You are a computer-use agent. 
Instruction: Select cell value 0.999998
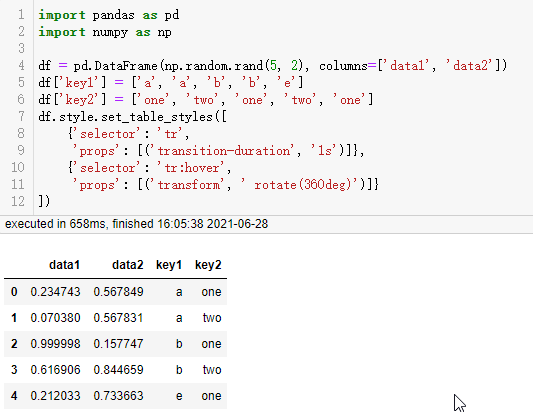tap(55, 344)
